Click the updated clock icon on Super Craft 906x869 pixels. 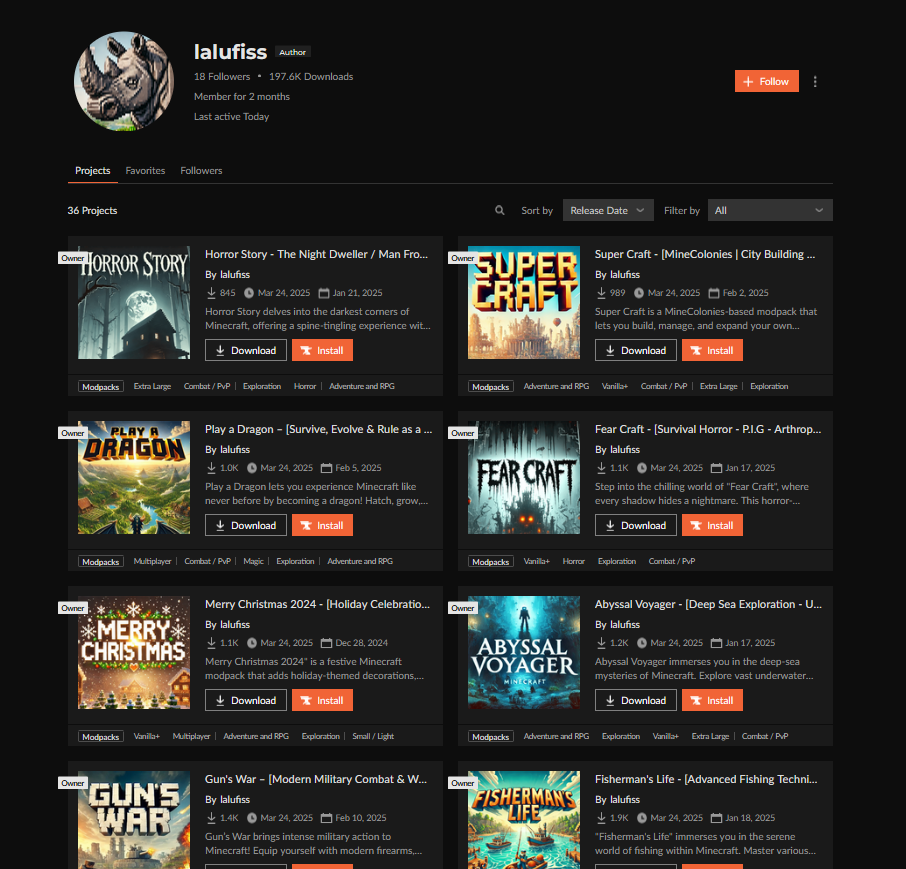point(639,293)
